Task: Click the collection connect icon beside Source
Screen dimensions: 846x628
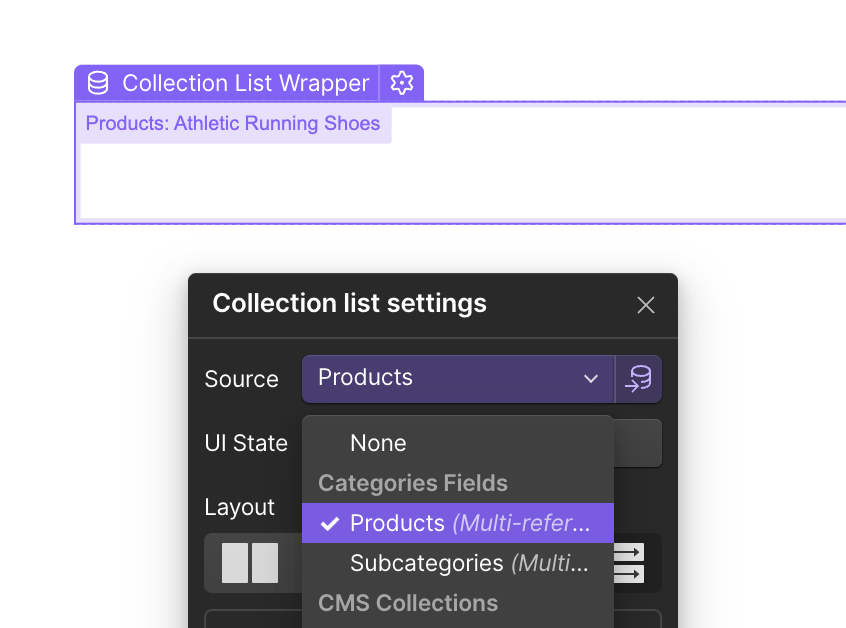Action: click(x=639, y=379)
